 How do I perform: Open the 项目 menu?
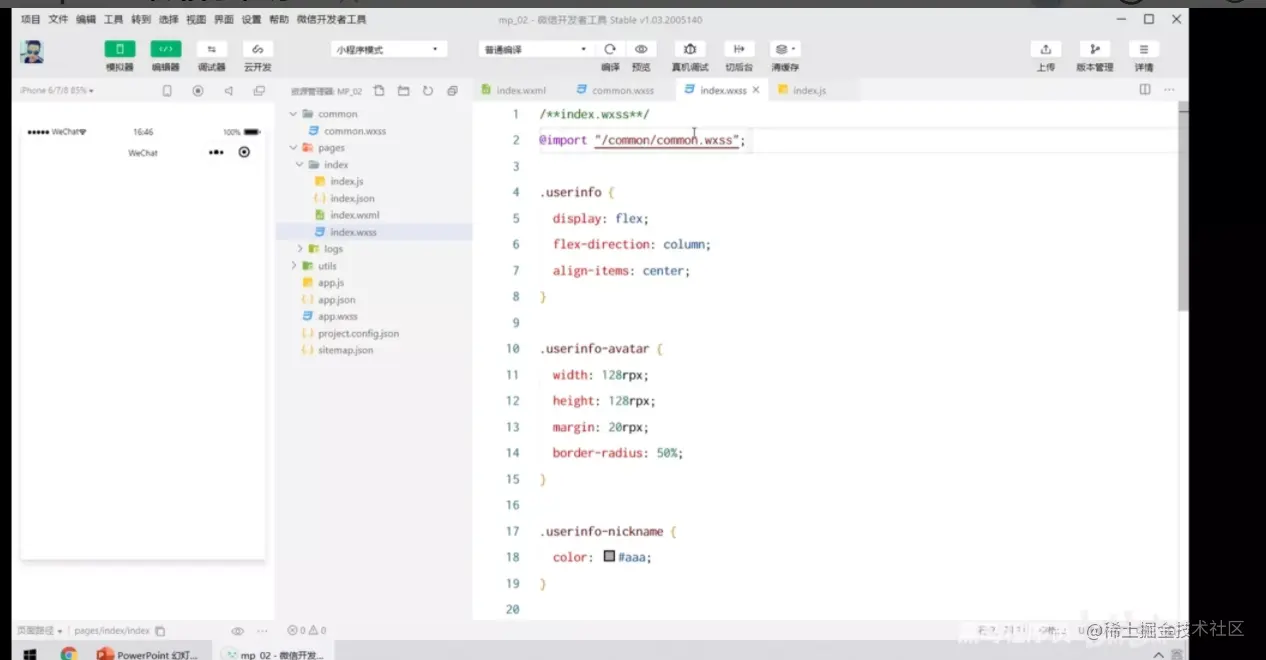[x=31, y=19]
